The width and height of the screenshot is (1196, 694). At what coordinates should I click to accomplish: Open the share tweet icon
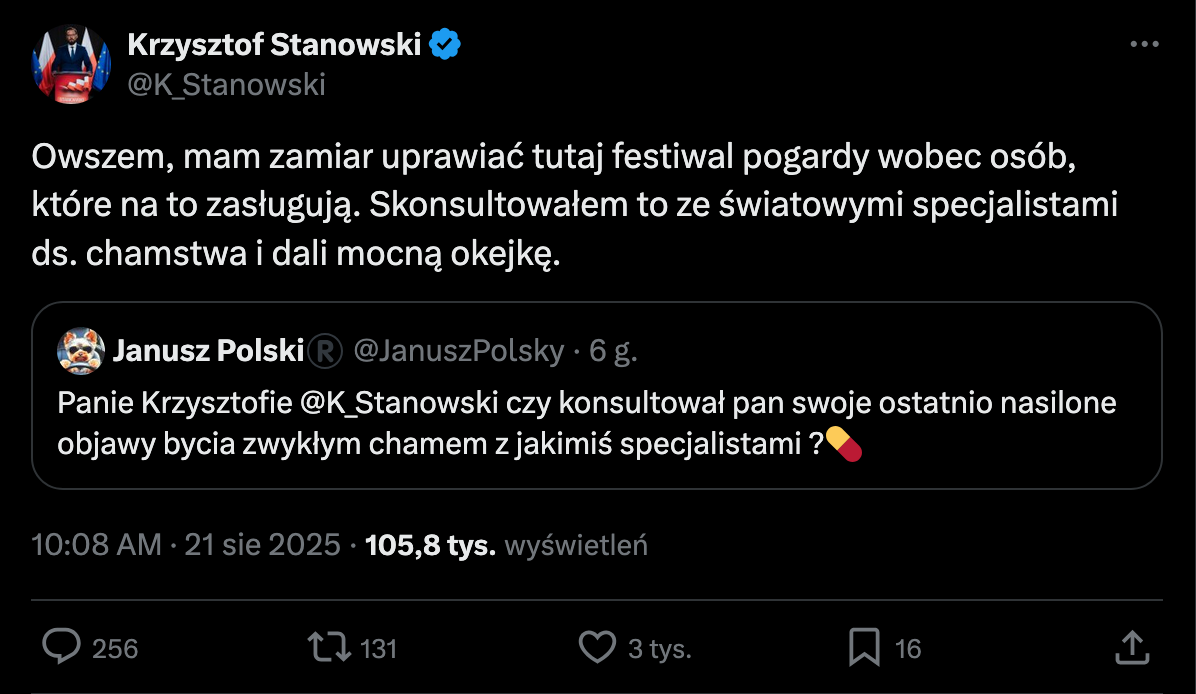[x=1131, y=647]
